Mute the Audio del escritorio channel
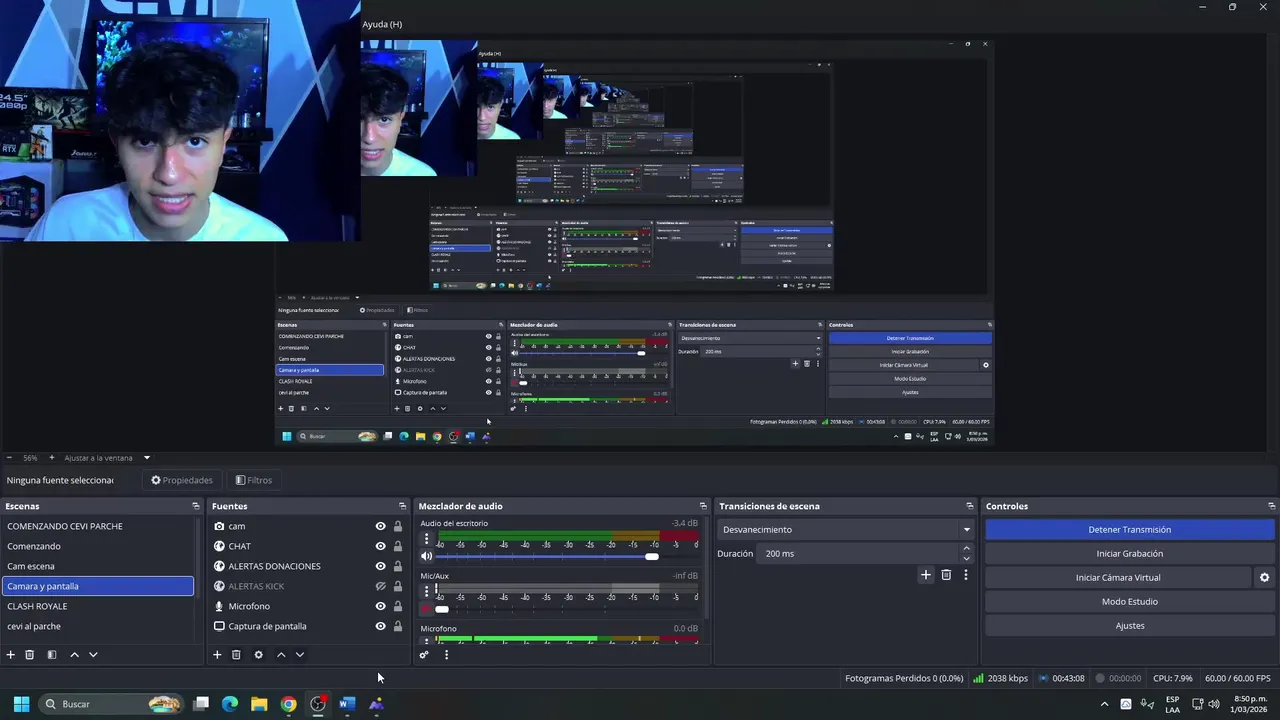This screenshot has width=1280, height=720. (427, 556)
